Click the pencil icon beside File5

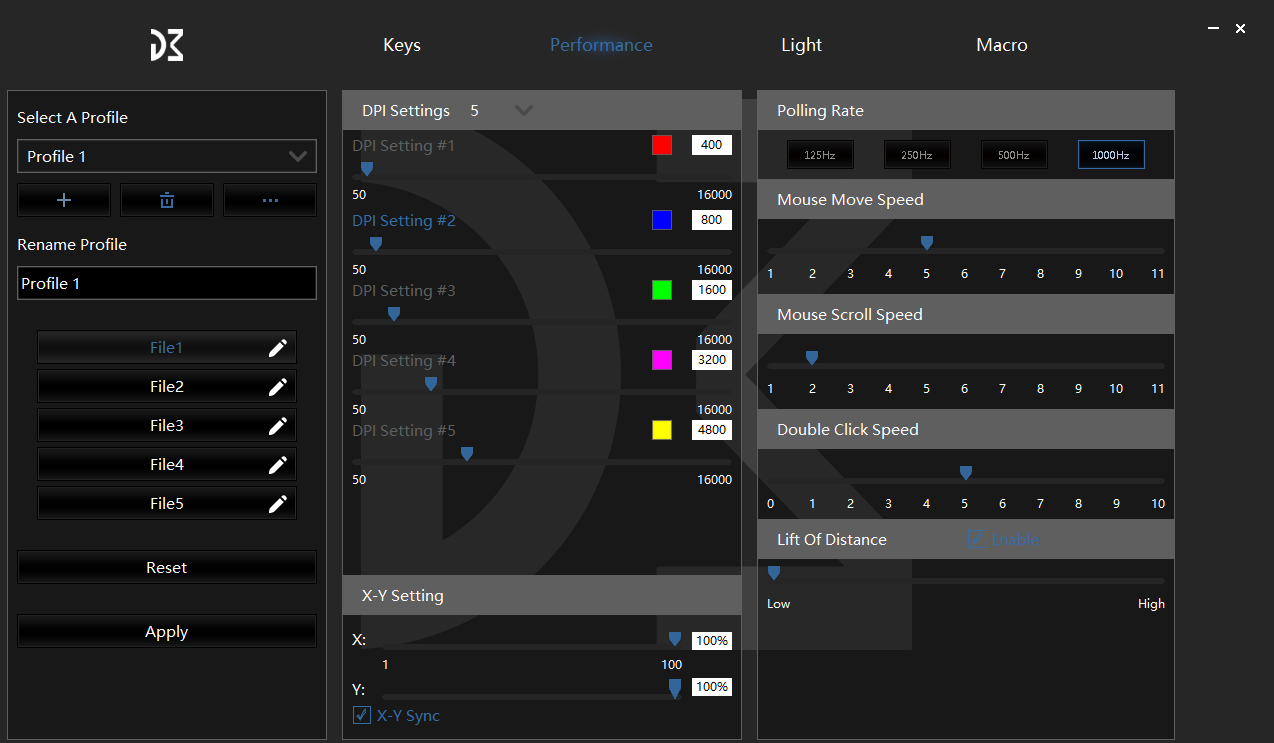pyautogui.click(x=278, y=504)
